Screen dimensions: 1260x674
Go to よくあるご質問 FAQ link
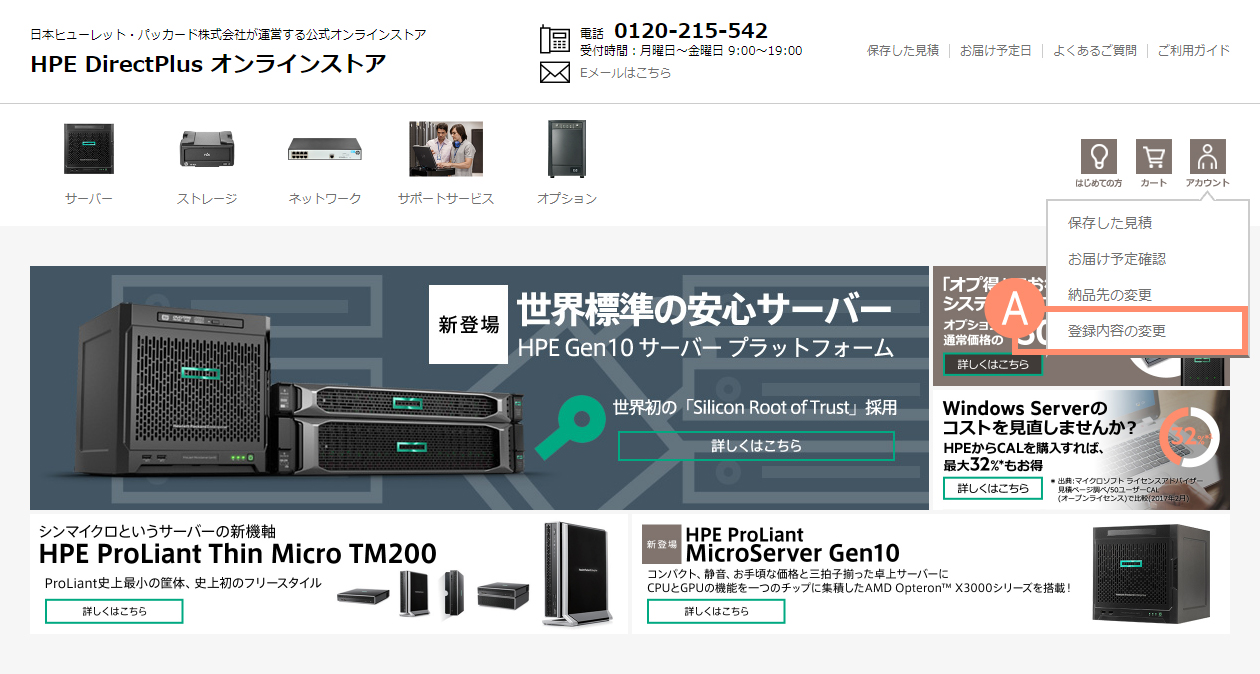1095,50
